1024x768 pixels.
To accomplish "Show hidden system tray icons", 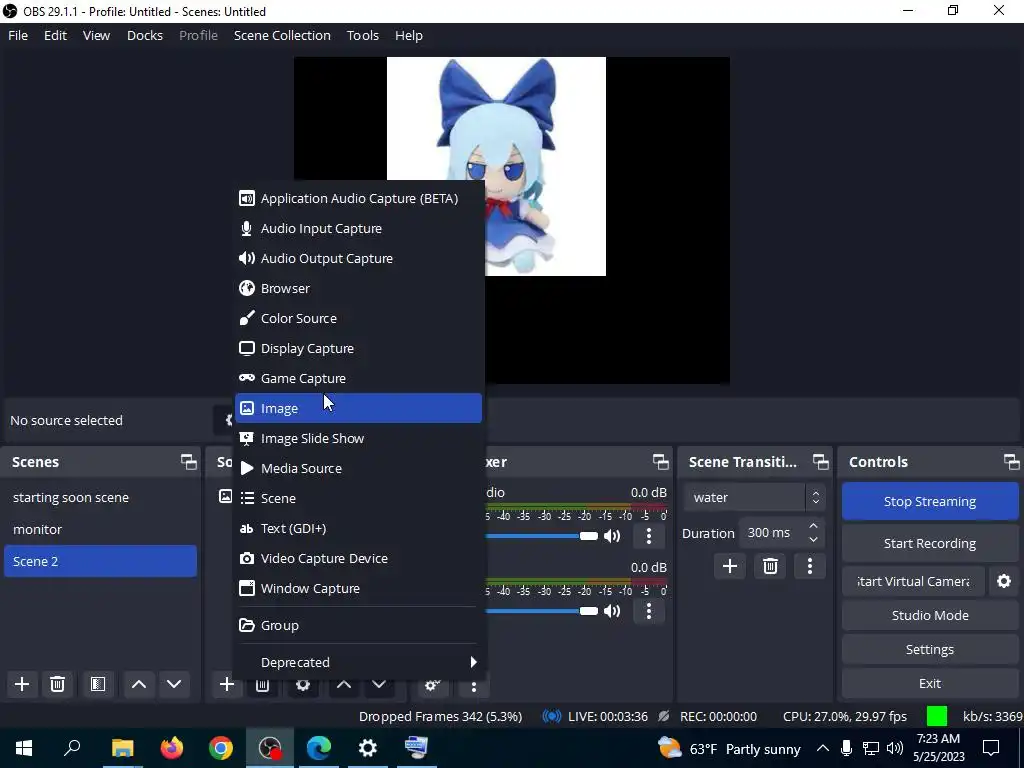I will click(823, 748).
